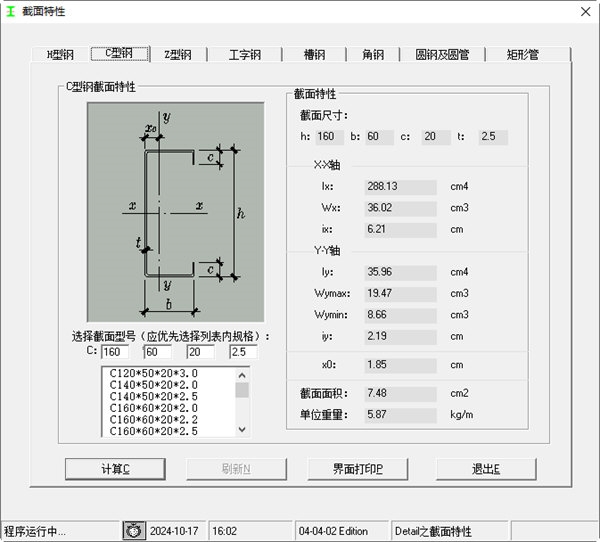The width and height of the screenshot is (600, 542).
Task: Click the lip input showing 20
Action: tap(201, 352)
